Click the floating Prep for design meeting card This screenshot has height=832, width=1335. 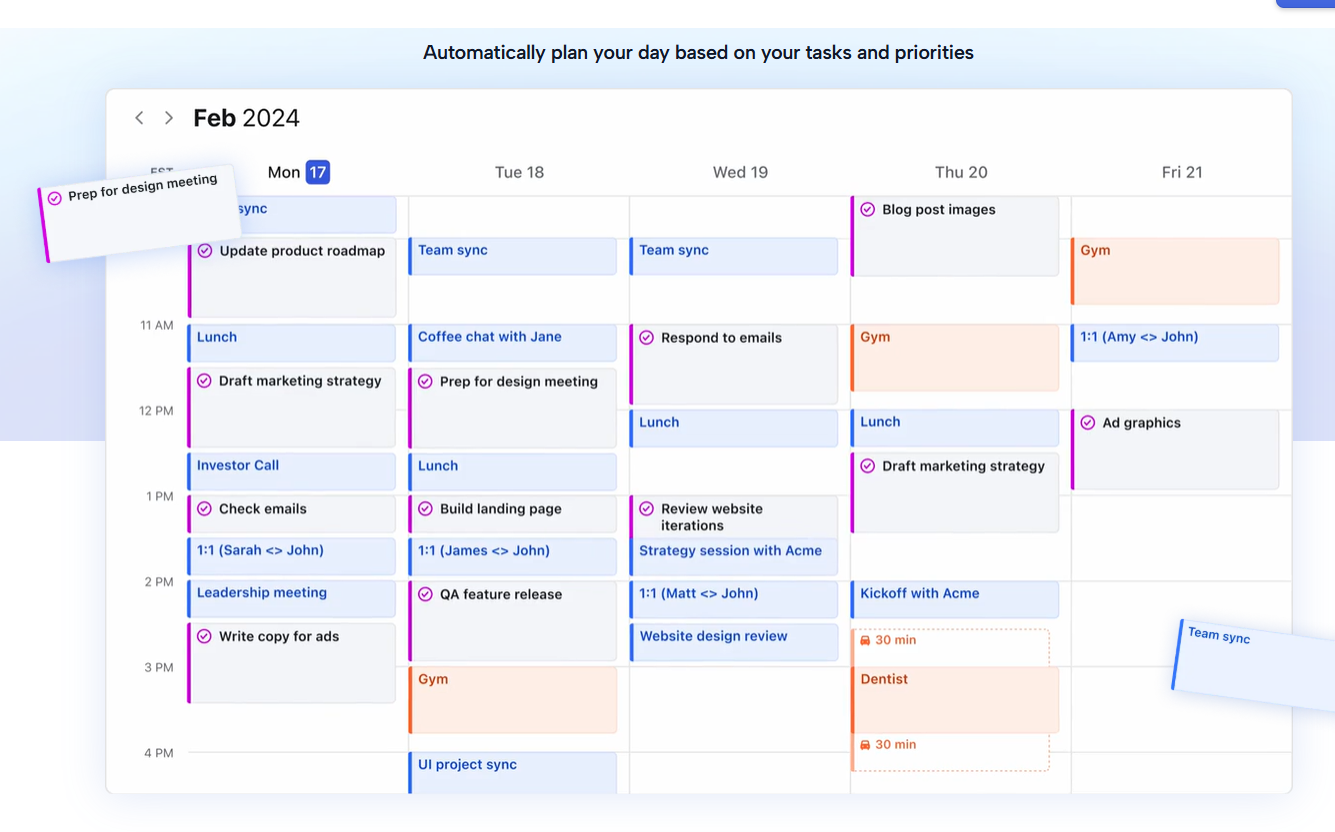(140, 213)
